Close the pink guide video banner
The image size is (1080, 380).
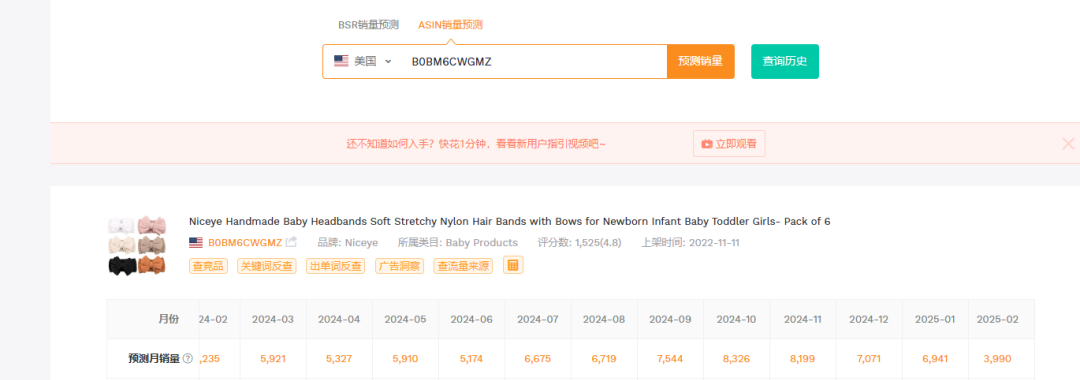click(x=1068, y=143)
